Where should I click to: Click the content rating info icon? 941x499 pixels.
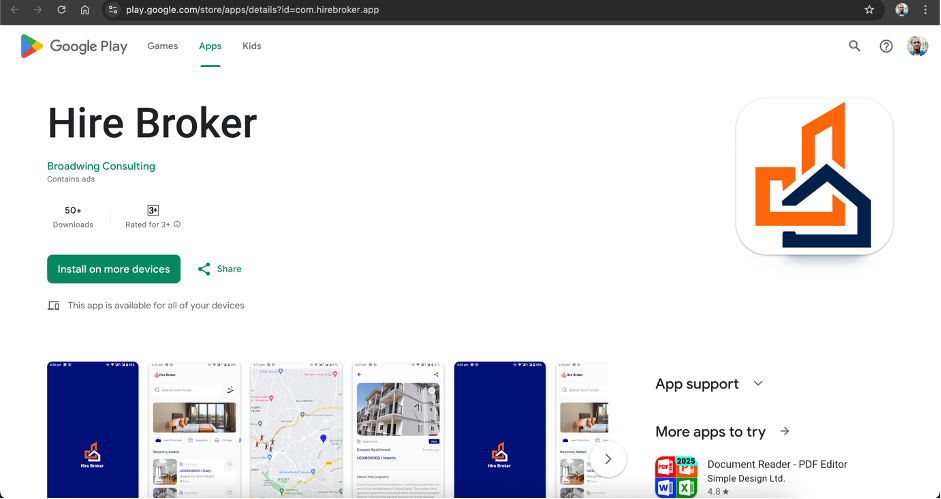point(178,225)
